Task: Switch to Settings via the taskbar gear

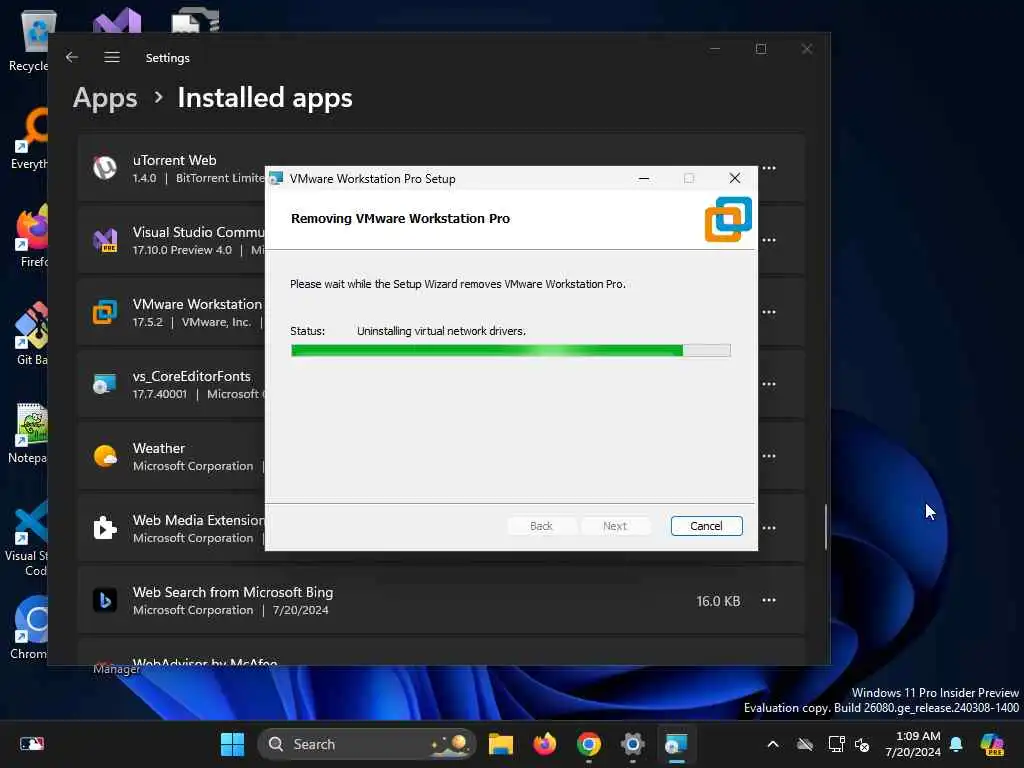Action: (632, 744)
